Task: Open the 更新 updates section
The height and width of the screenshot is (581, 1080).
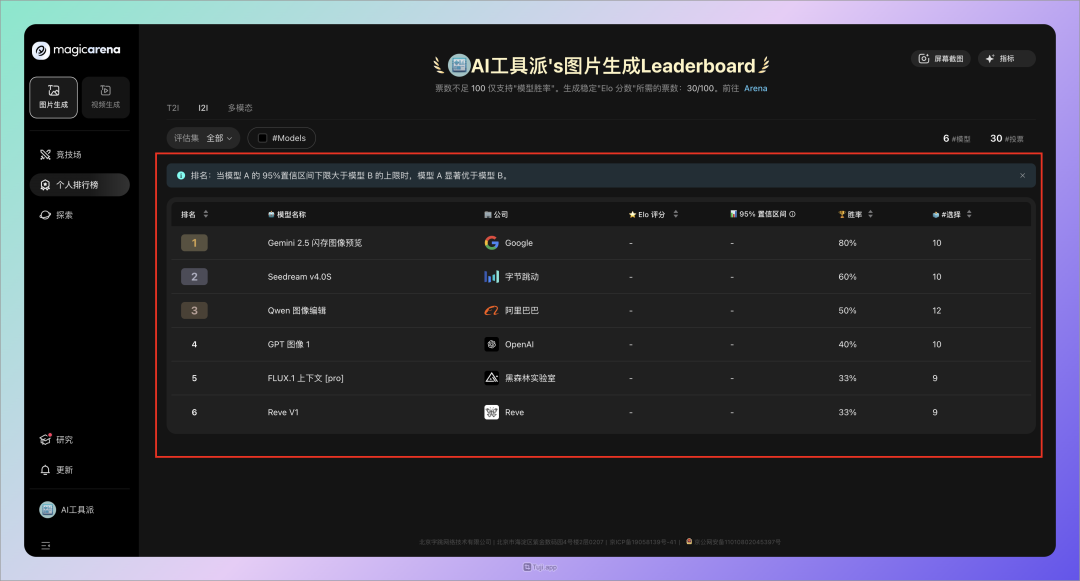Action: point(79,469)
